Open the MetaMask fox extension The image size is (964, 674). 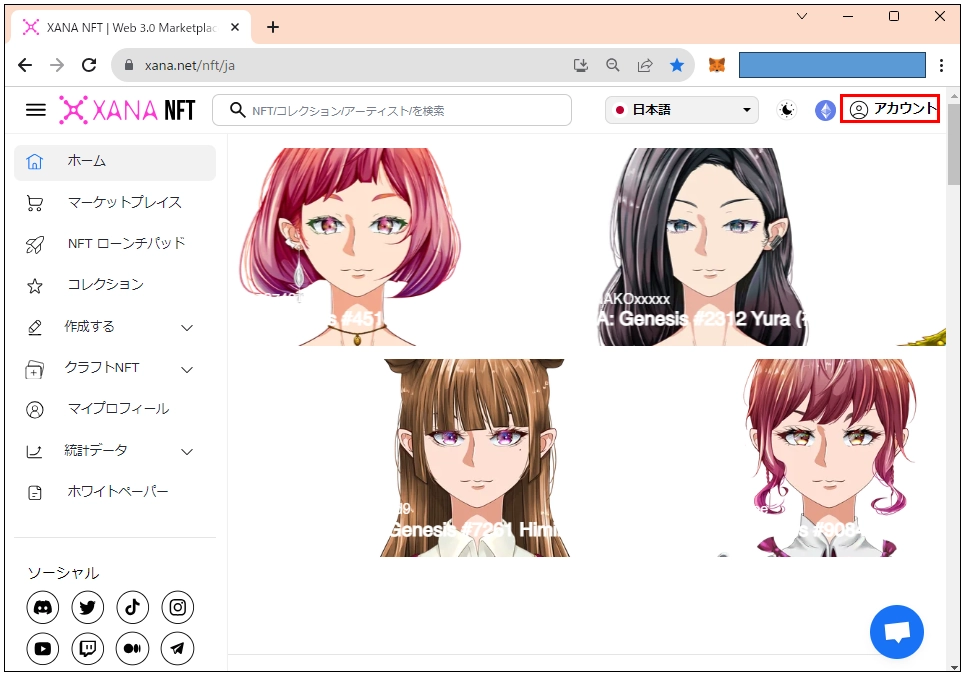point(717,65)
